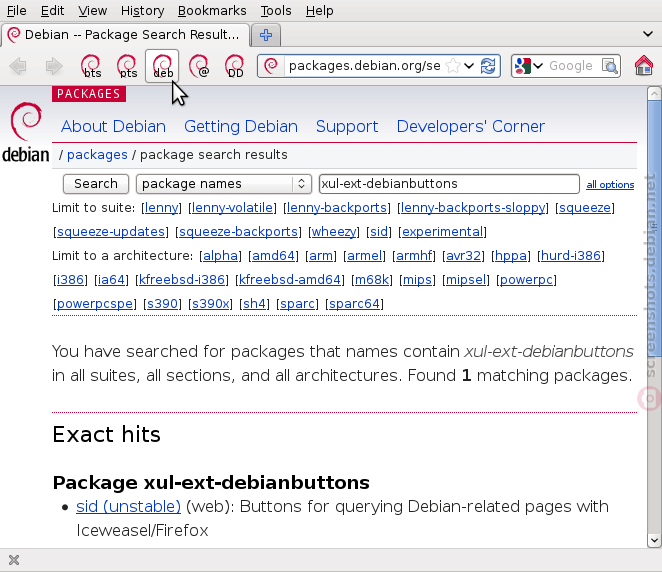
Task: Click the DD Debian developer toolbar button
Action: (235, 66)
